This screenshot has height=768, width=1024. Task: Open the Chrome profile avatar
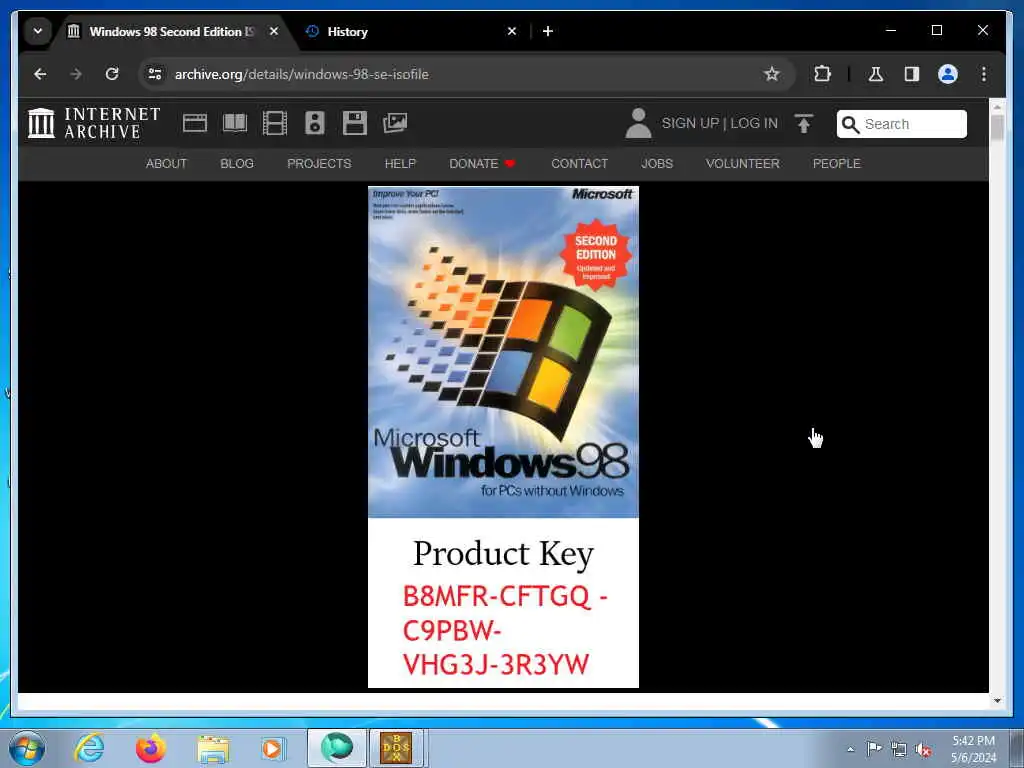(948, 74)
